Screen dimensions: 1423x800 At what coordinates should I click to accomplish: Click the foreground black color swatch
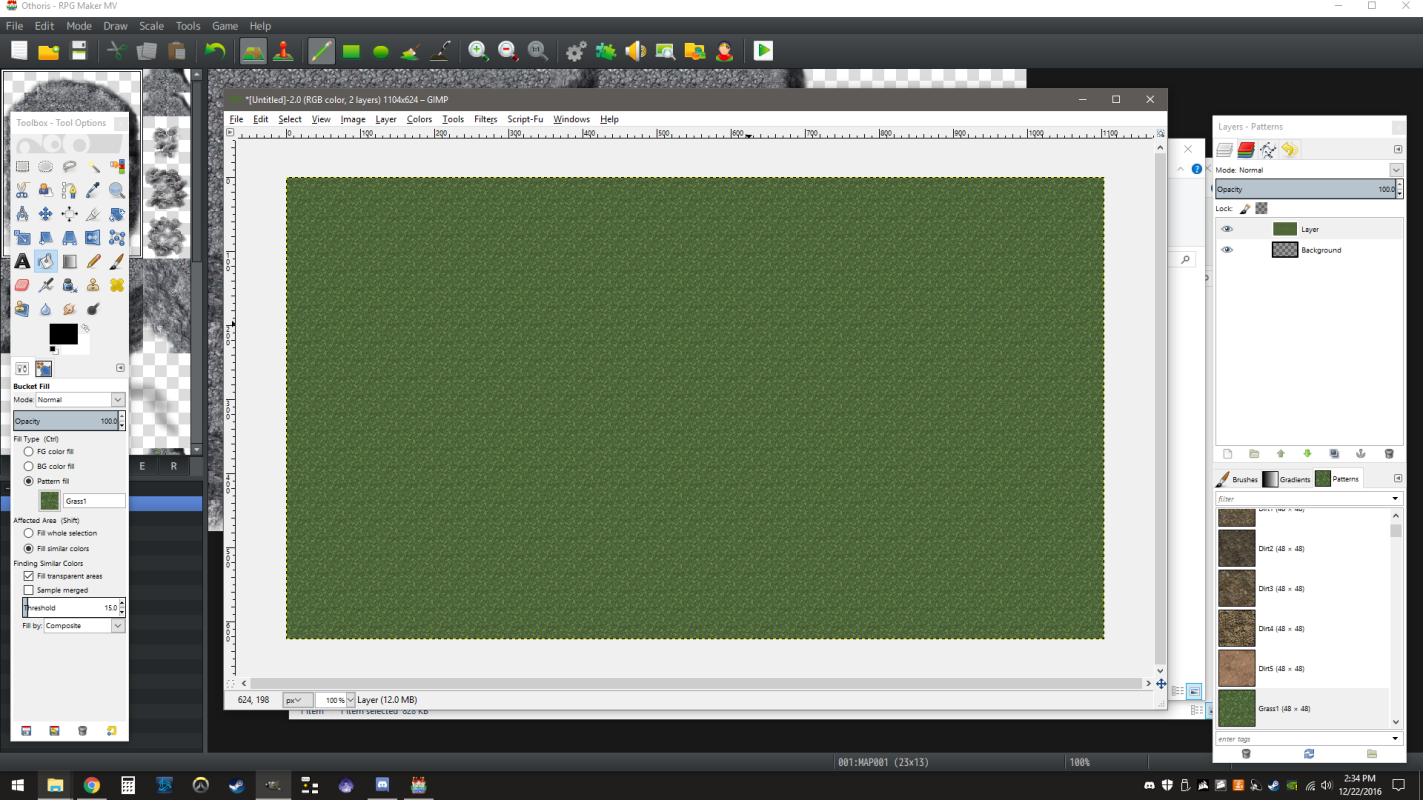point(62,333)
